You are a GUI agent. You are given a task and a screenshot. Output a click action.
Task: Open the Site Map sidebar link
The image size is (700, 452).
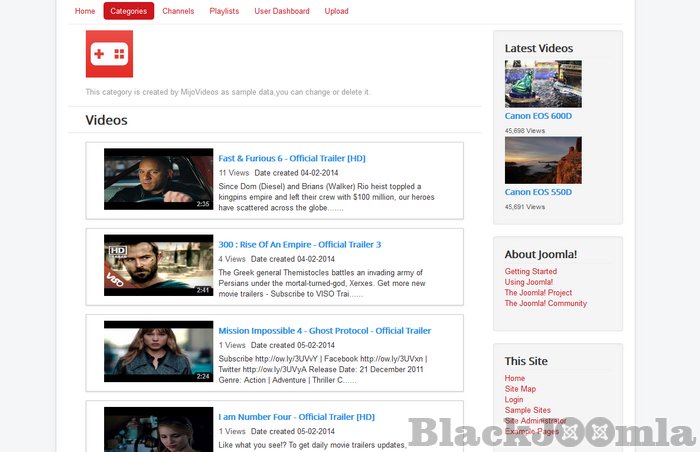[x=520, y=389]
